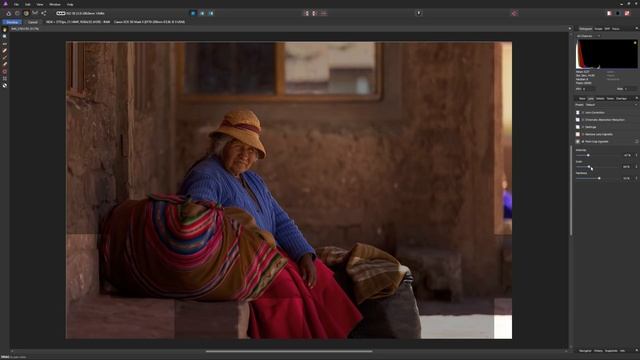Switch to the Tone Mapping persona icon

tap(35, 13)
